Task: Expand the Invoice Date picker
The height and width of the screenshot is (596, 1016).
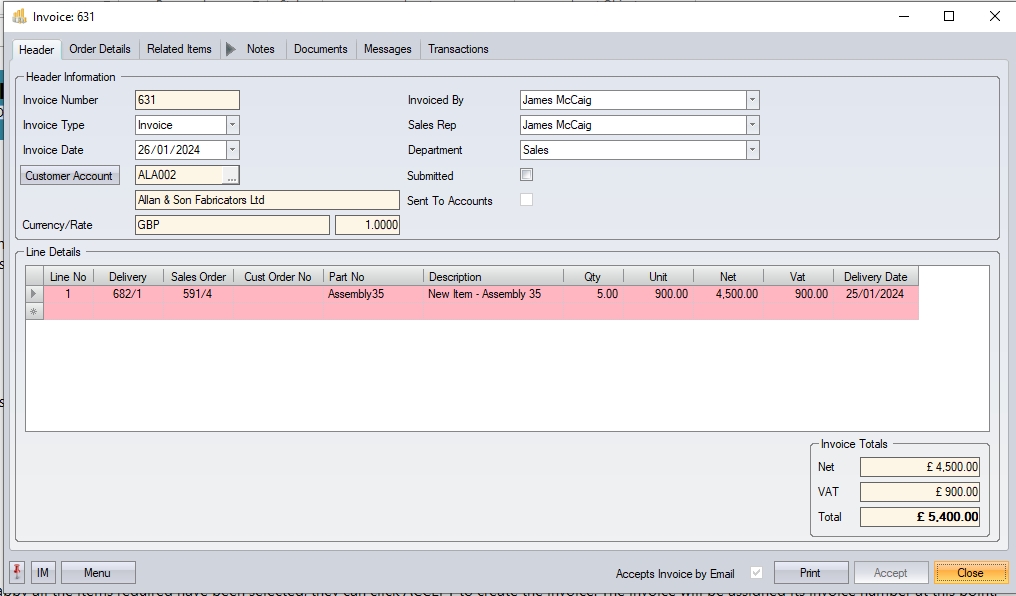Action: [232, 150]
